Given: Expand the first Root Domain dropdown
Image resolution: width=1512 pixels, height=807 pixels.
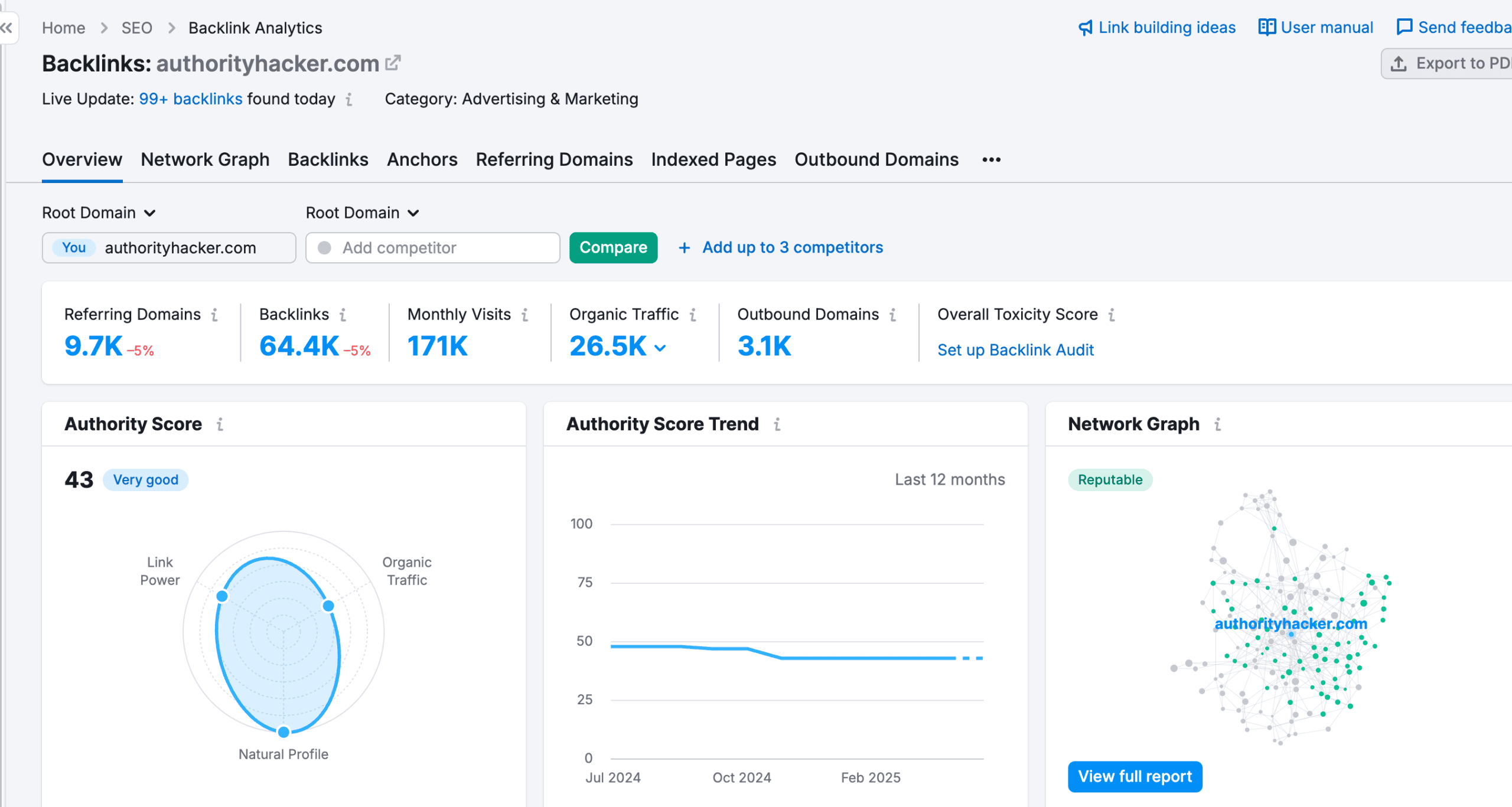Looking at the screenshot, I should pos(99,213).
